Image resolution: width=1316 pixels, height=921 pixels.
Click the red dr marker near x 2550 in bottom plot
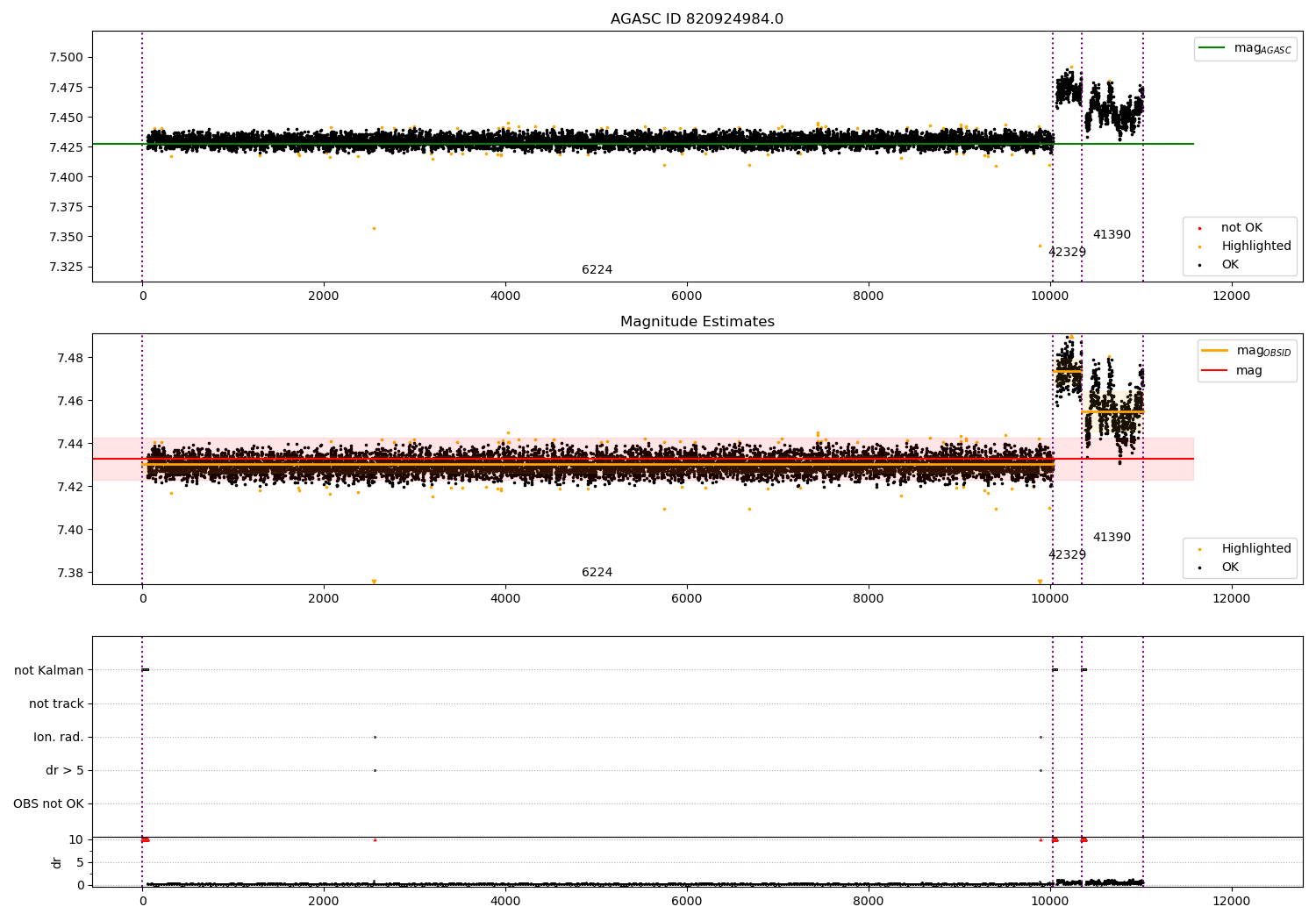(x=375, y=839)
